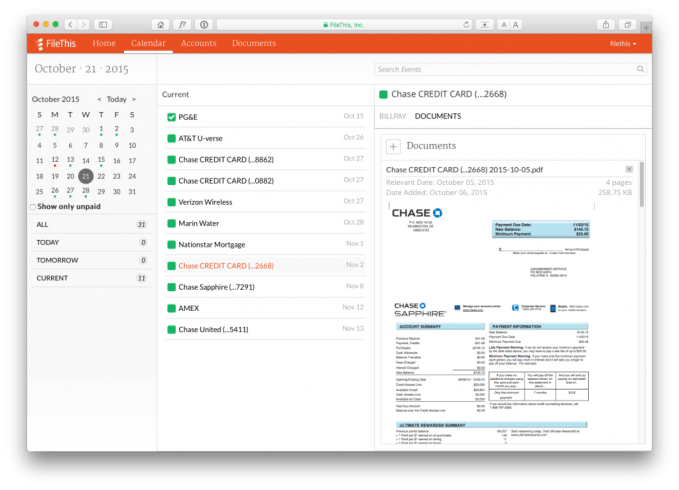The width and height of the screenshot is (679, 490).
Task: Switch to the BILLPAY tab
Action: coord(393,116)
